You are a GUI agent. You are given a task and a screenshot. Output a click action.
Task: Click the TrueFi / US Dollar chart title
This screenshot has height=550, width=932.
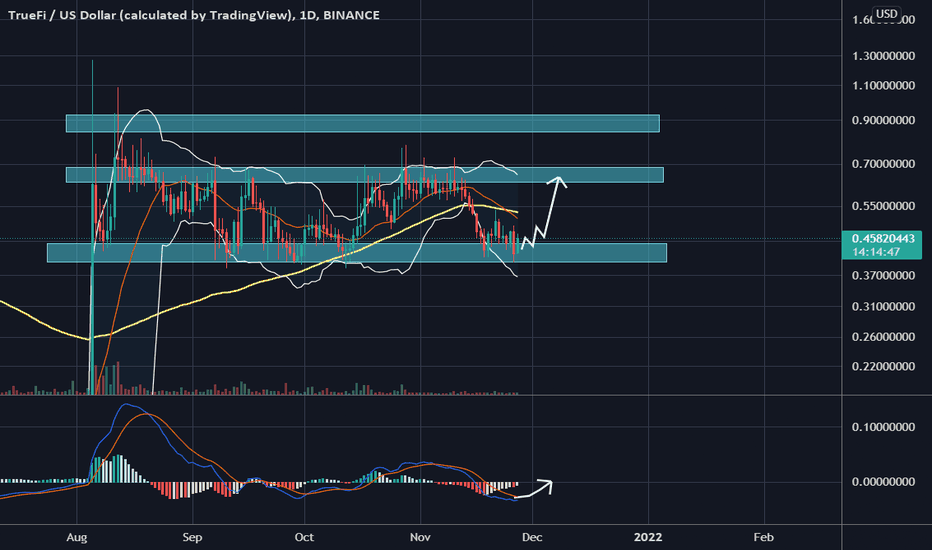point(194,15)
